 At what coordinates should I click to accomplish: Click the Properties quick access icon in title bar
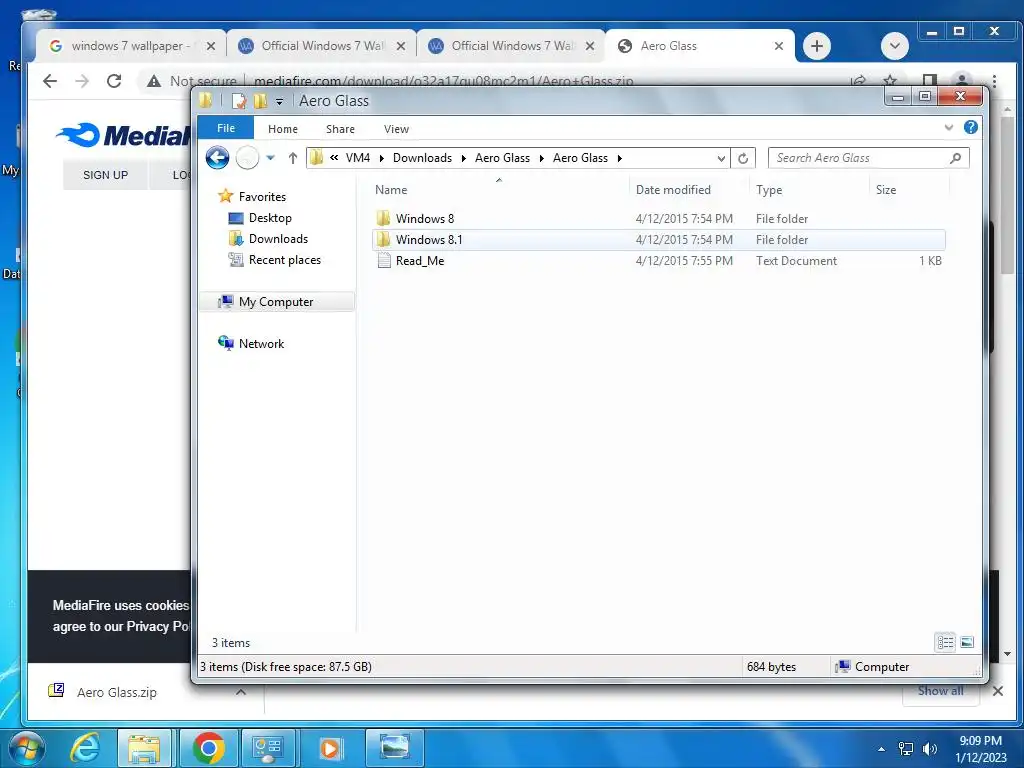(240, 101)
